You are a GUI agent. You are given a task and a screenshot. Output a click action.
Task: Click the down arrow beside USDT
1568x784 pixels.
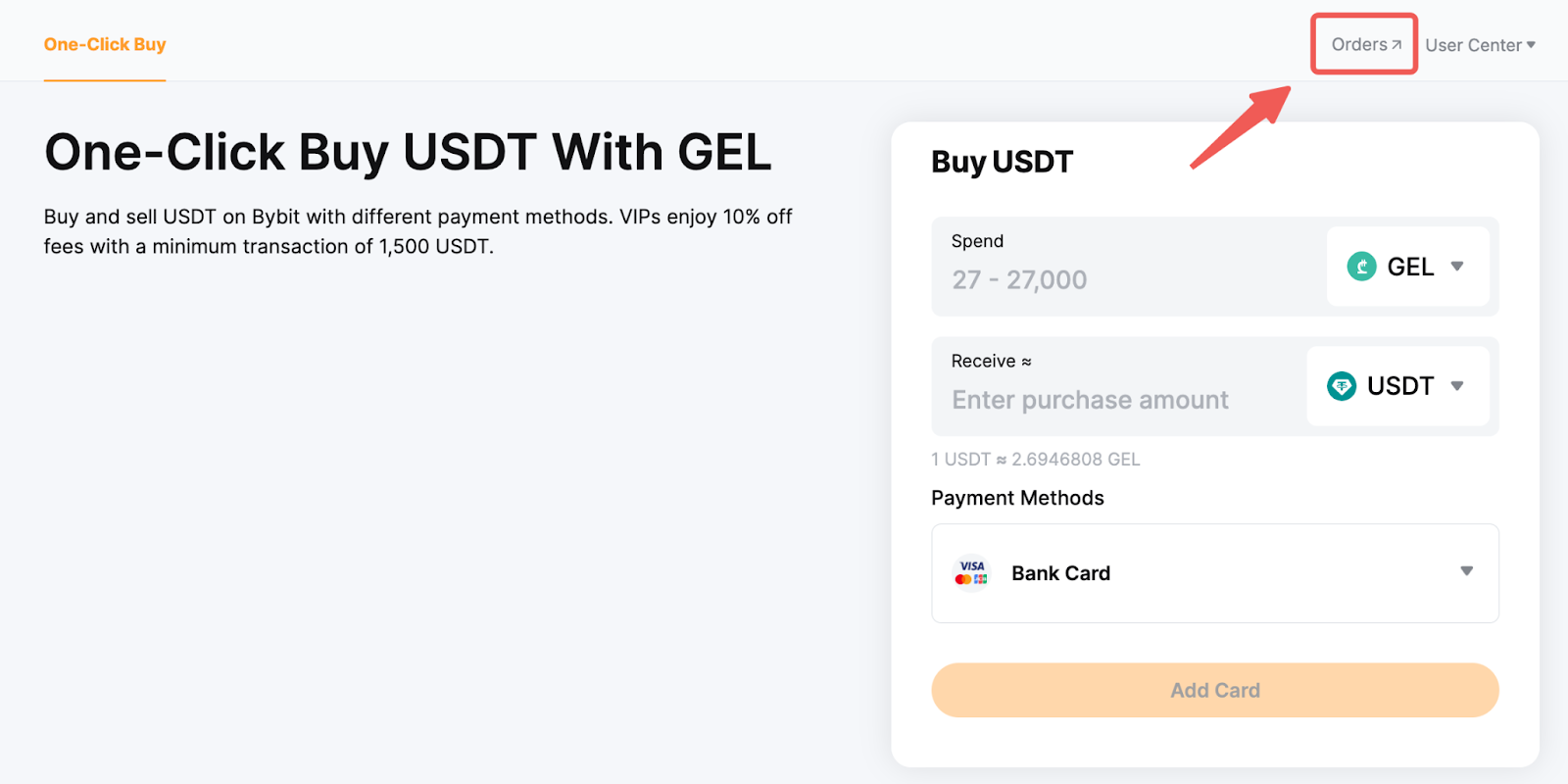[x=1457, y=386]
